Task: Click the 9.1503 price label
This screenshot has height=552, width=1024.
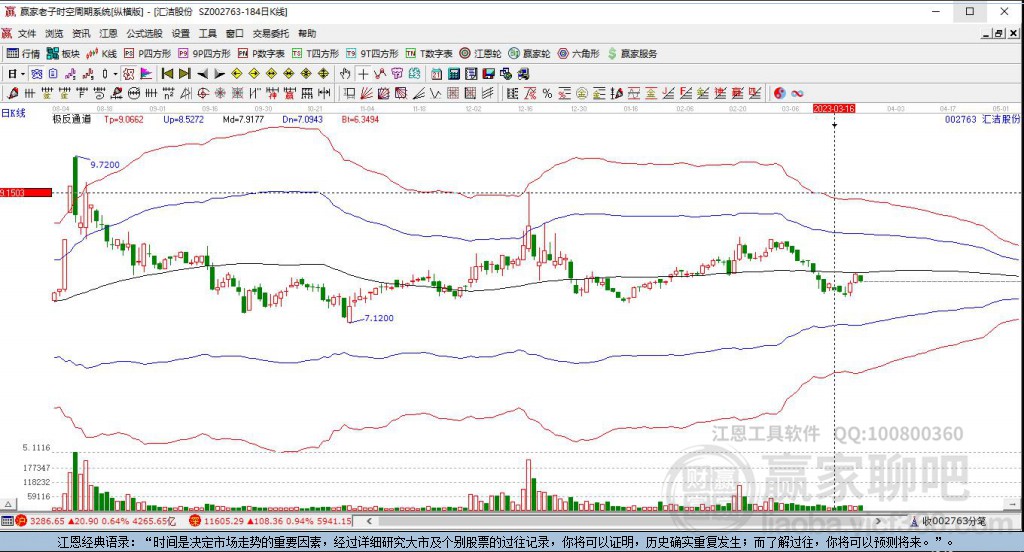Action: point(25,193)
